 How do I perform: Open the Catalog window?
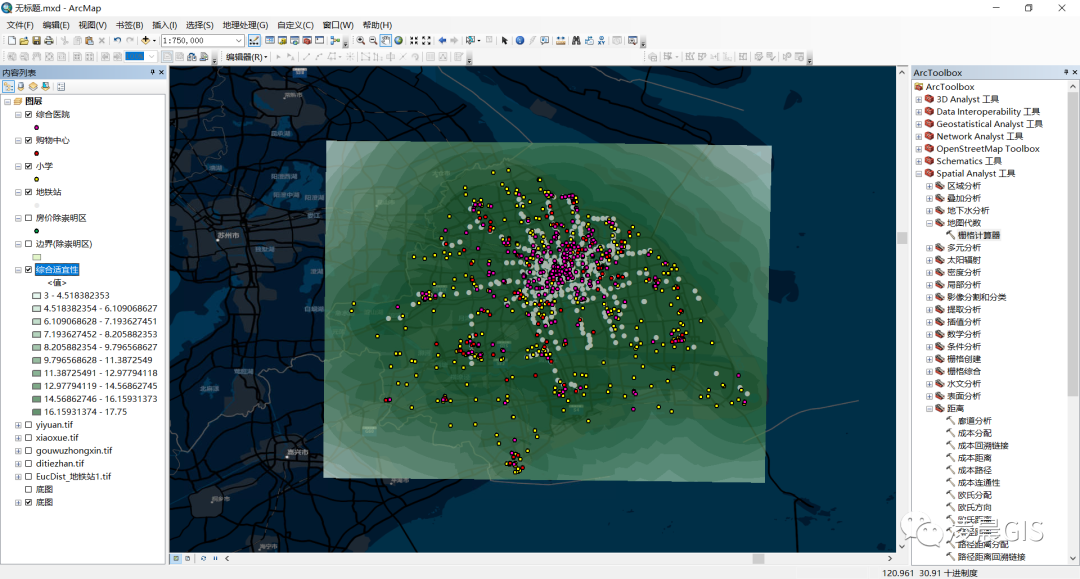pyautogui.click(x=282, y=41)
